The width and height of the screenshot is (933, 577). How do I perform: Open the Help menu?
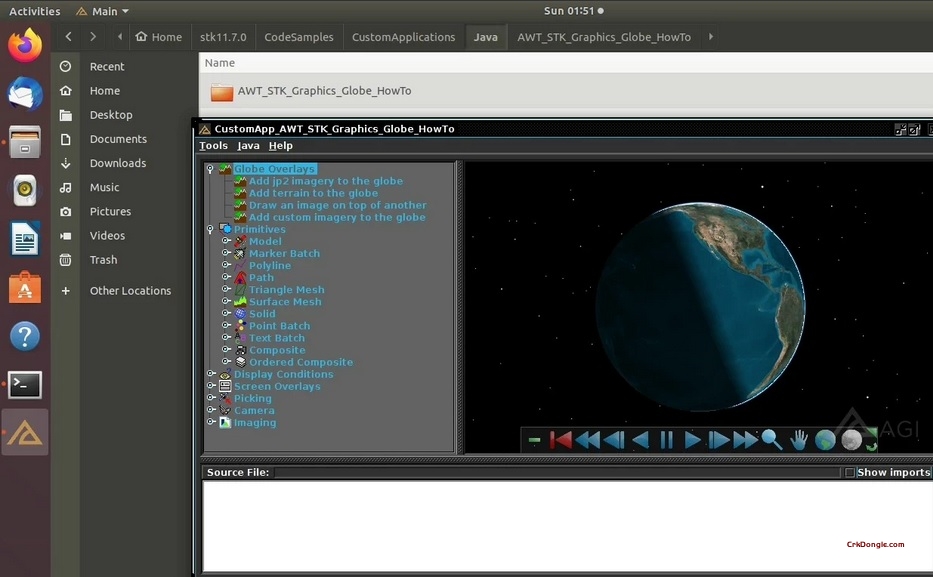(x=281, y=145)
